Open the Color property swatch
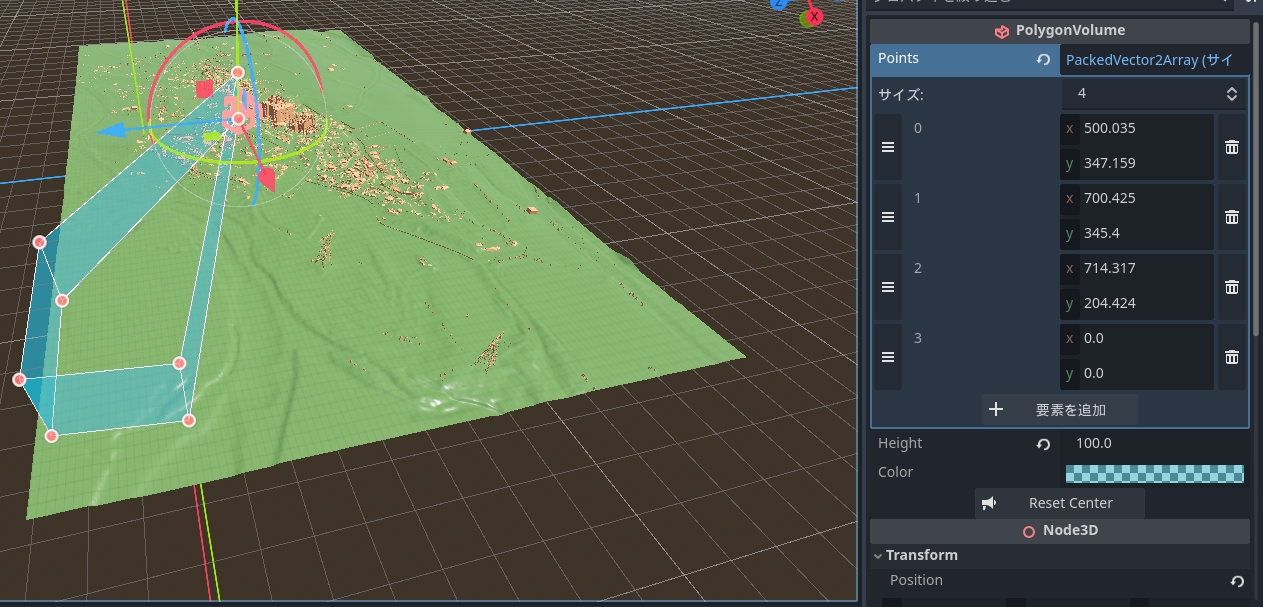Image resolution: width=1263 pixels, height=607 pixels. [x=1154, y=474]
